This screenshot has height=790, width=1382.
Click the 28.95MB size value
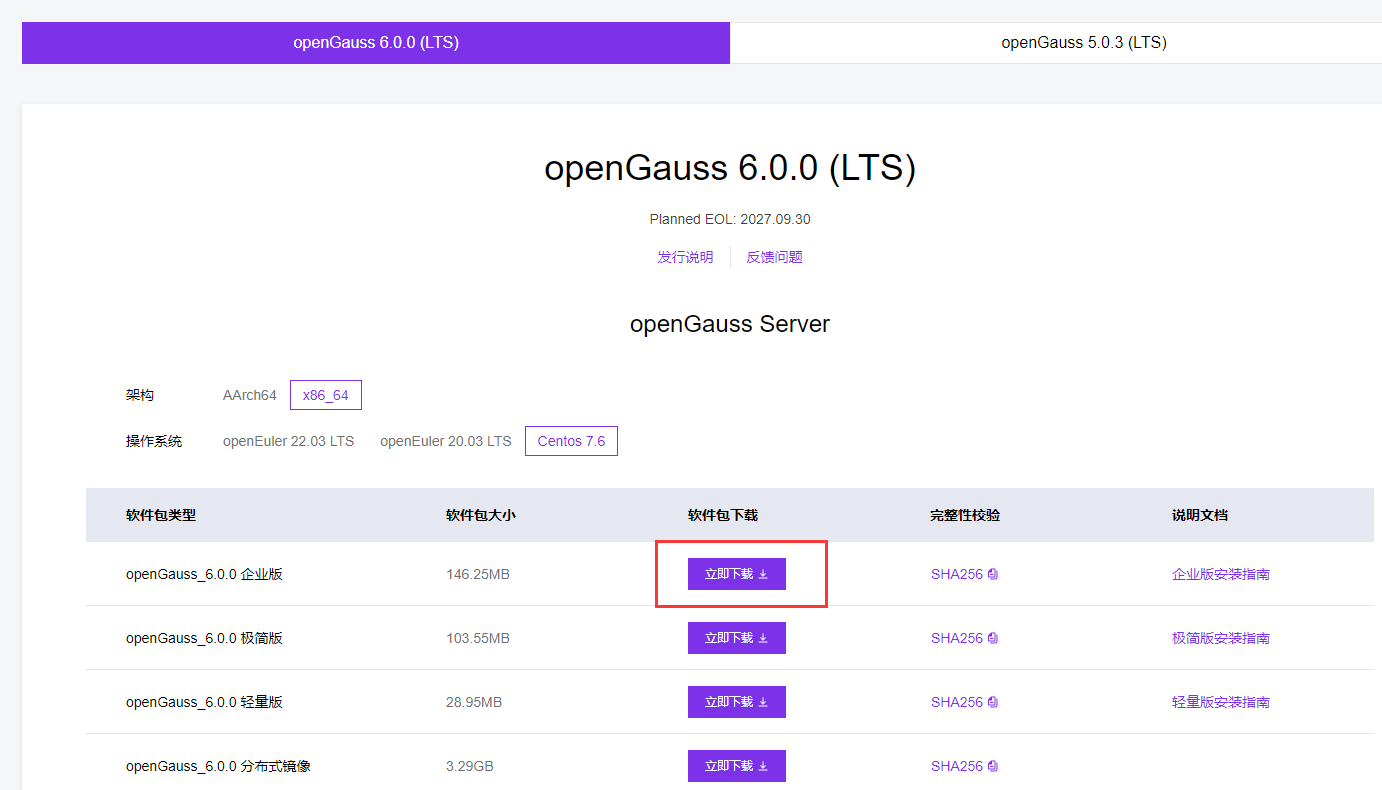pyautogui.click(x=474, y=702)
